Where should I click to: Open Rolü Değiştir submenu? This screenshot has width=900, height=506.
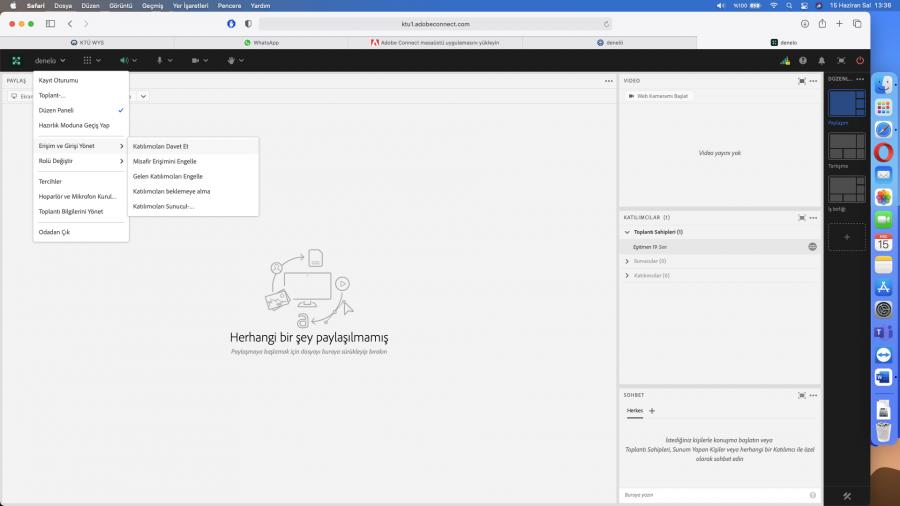[81, 161]
